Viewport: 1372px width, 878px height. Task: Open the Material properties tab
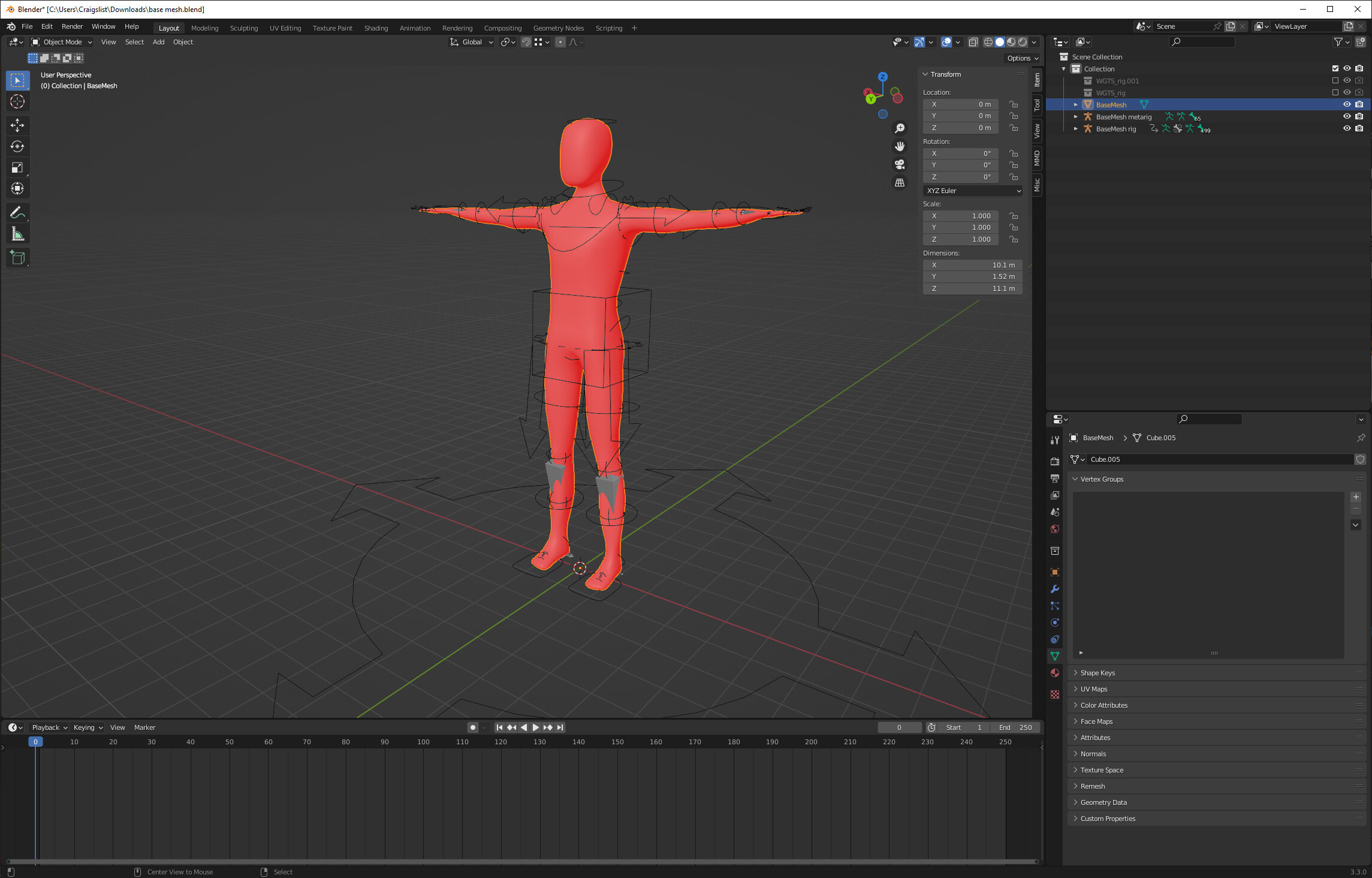click(x=1055, y=673)
